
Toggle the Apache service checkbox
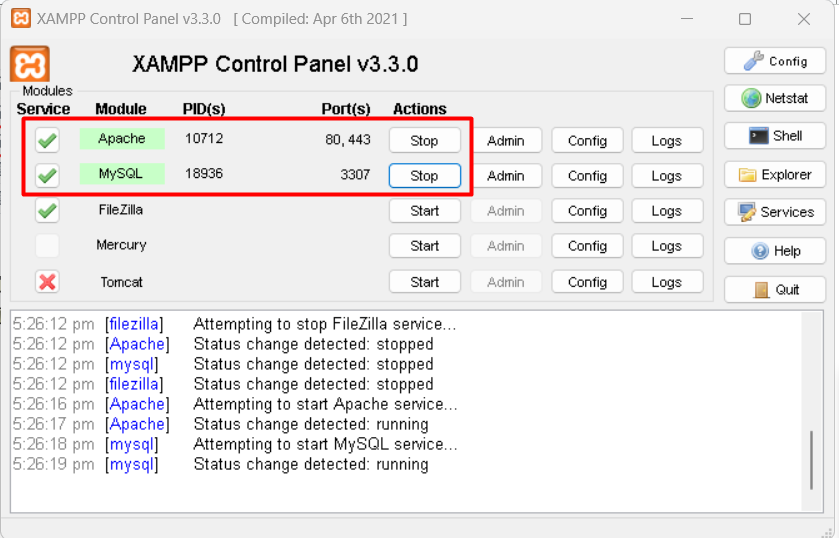click(47, 140)
